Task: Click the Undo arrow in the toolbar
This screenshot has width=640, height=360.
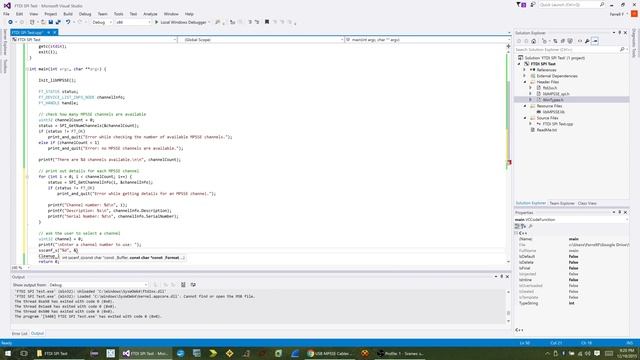Action: pos(68,22)
